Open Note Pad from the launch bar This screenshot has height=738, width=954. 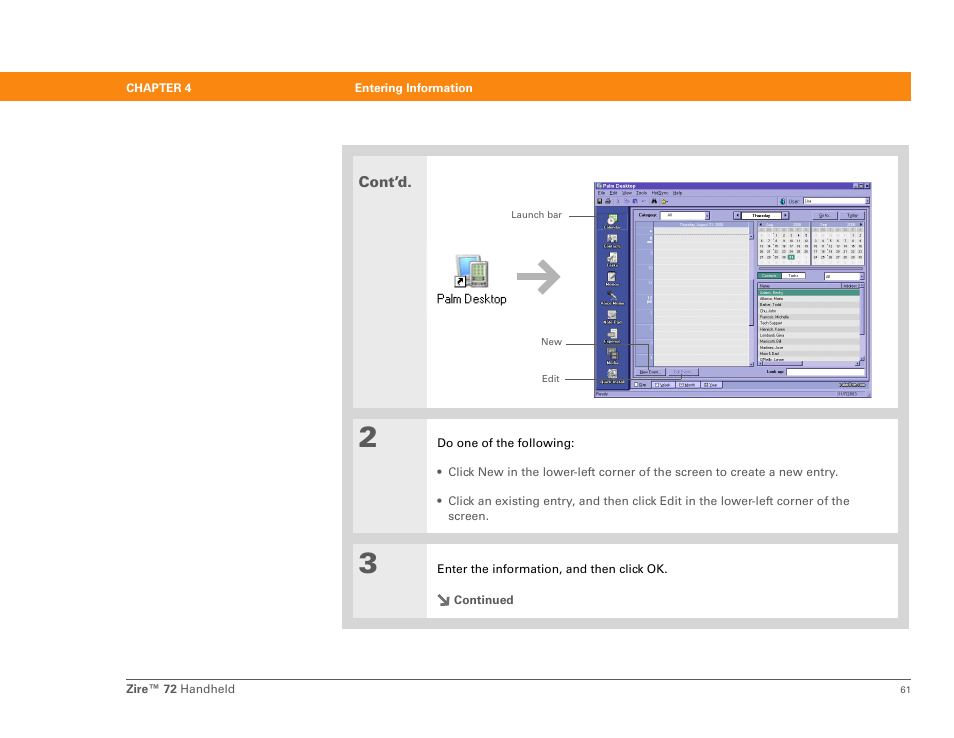(612, 316)
